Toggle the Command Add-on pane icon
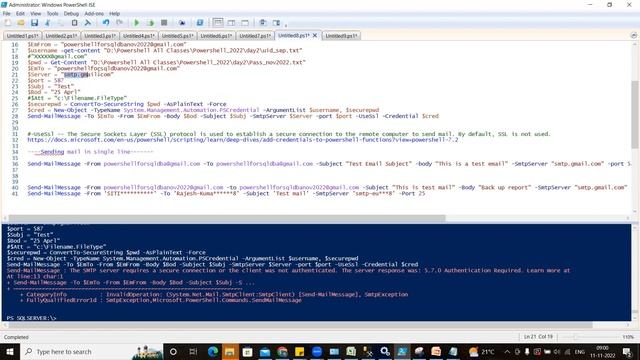The image size is (640, 360). (276, 23)
